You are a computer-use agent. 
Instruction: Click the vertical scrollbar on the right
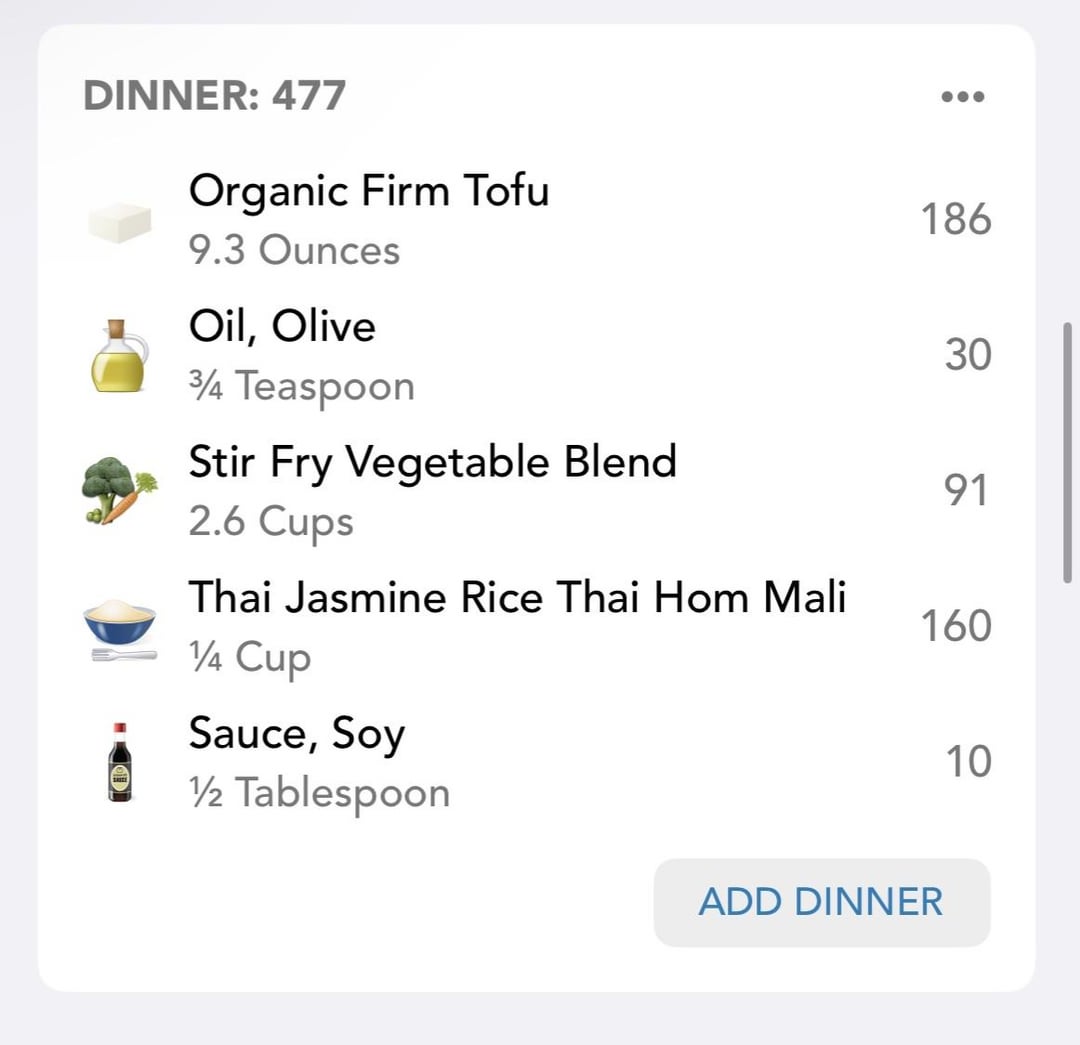coord(1068,452)
